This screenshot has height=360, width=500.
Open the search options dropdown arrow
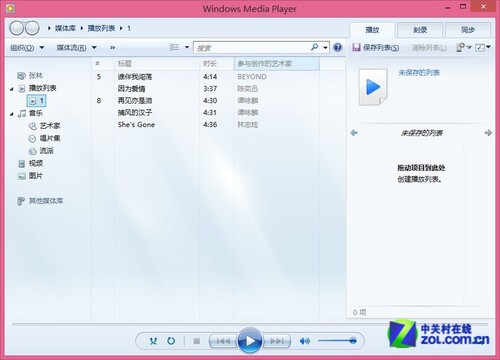click(325, 48)
